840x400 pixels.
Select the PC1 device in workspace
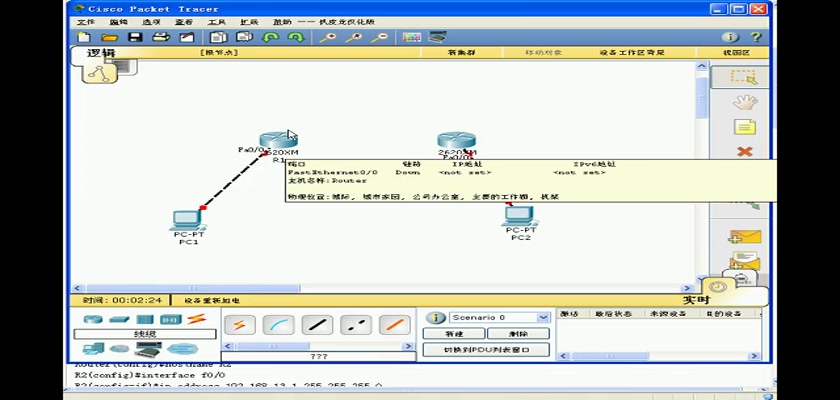point(187,222)
